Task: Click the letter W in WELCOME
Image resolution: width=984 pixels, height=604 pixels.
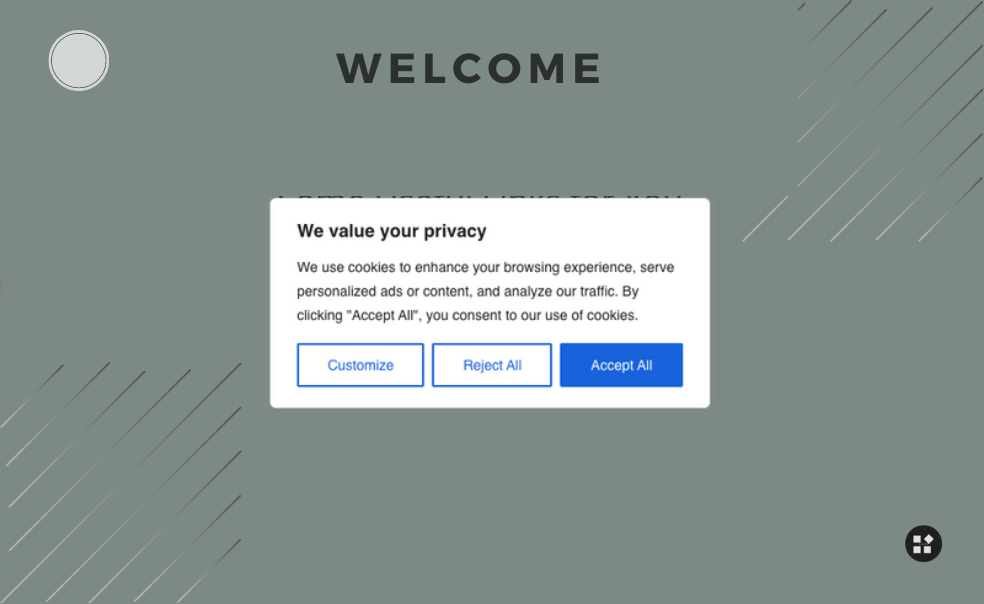Action: pos(357,69)
